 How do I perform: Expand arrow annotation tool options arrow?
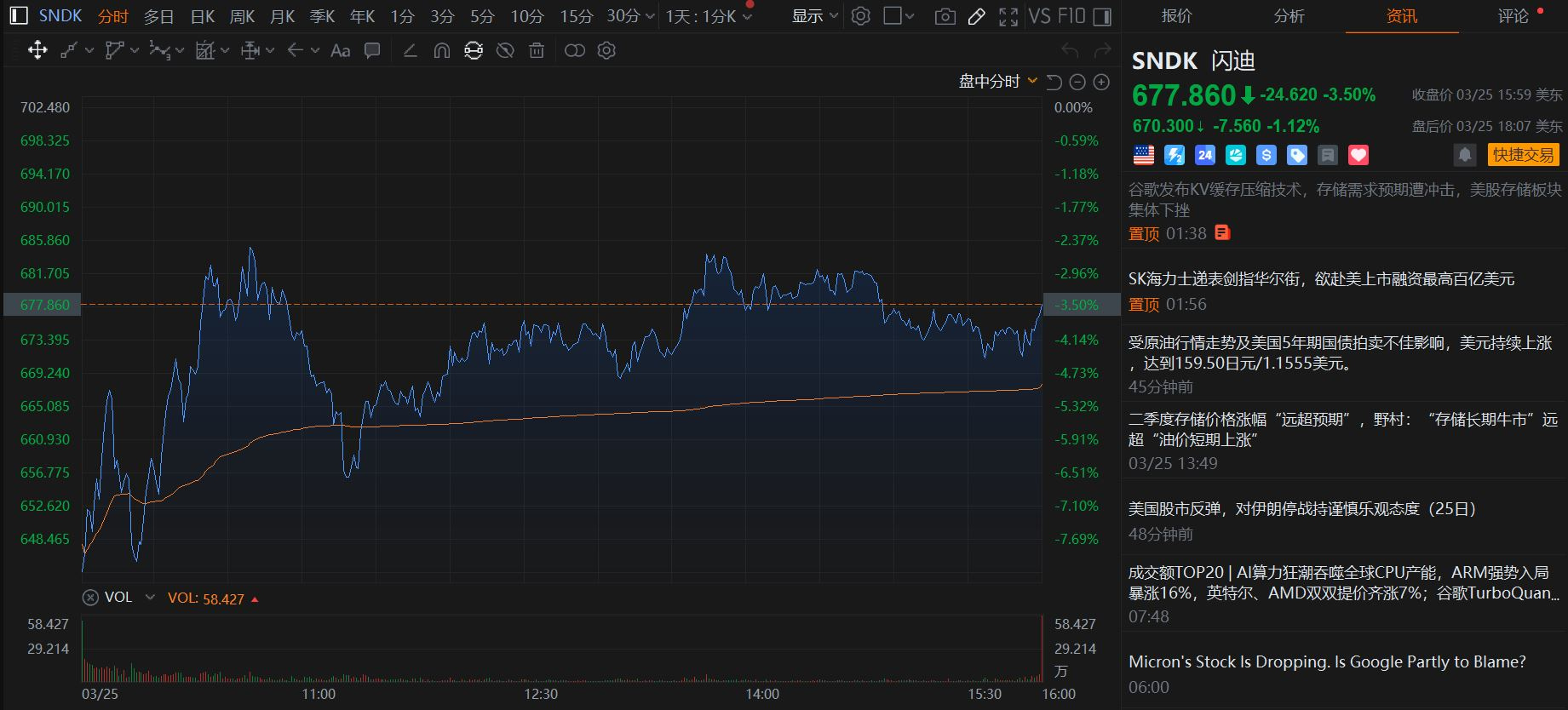315,50
